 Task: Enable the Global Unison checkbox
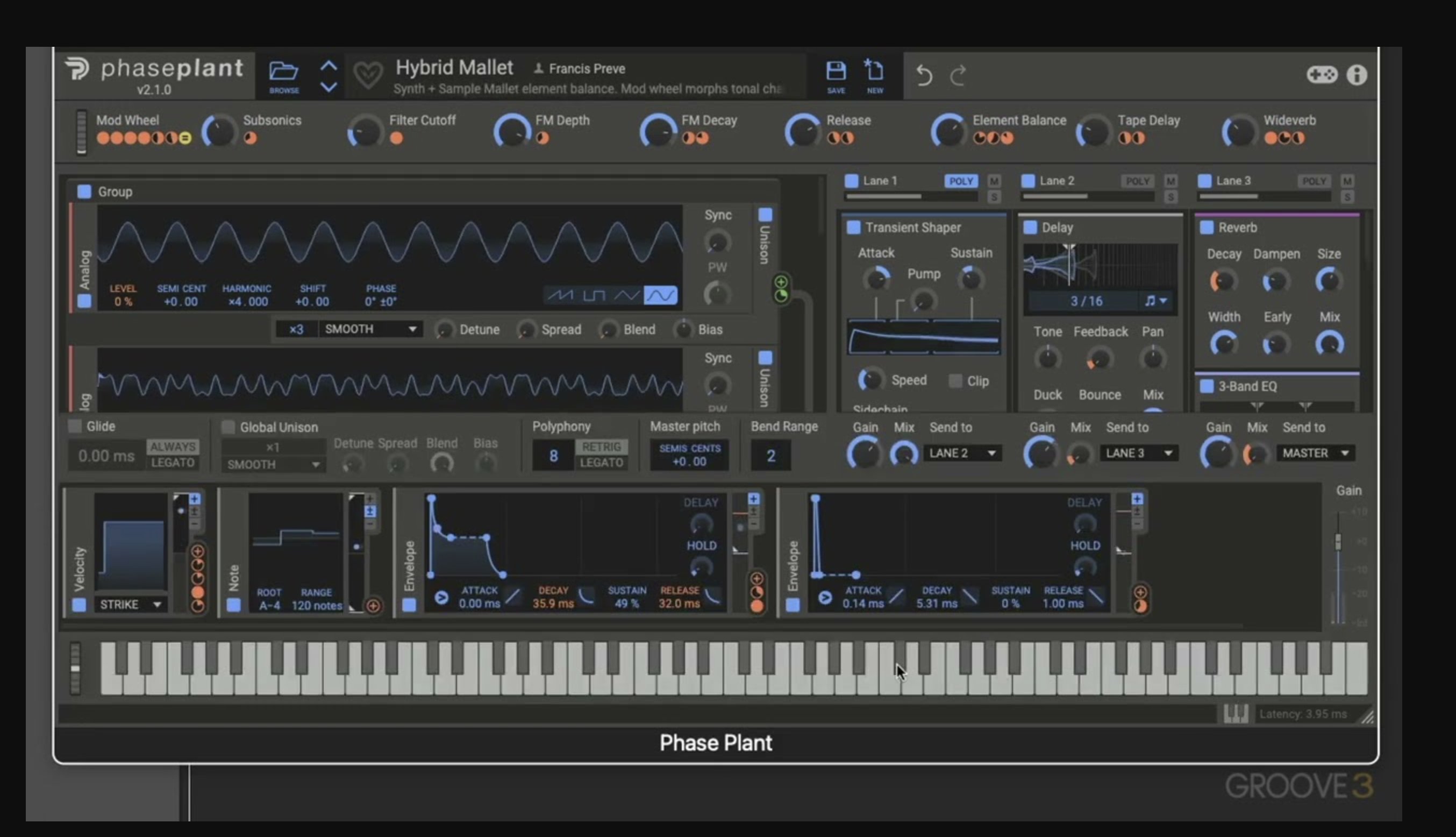pos(228,427)
